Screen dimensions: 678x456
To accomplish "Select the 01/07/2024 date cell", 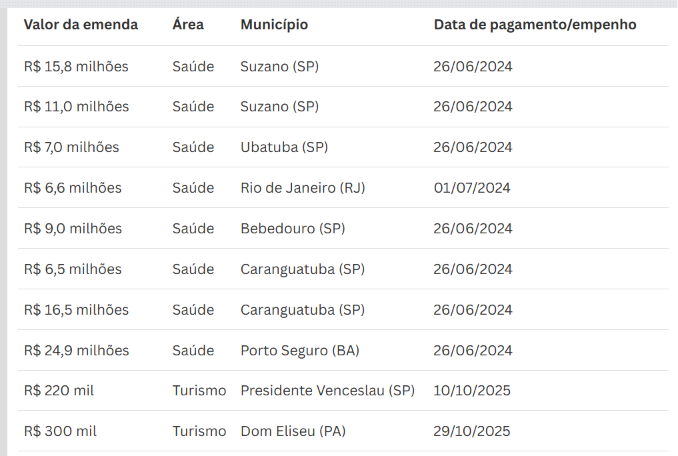I will point(472,188).
